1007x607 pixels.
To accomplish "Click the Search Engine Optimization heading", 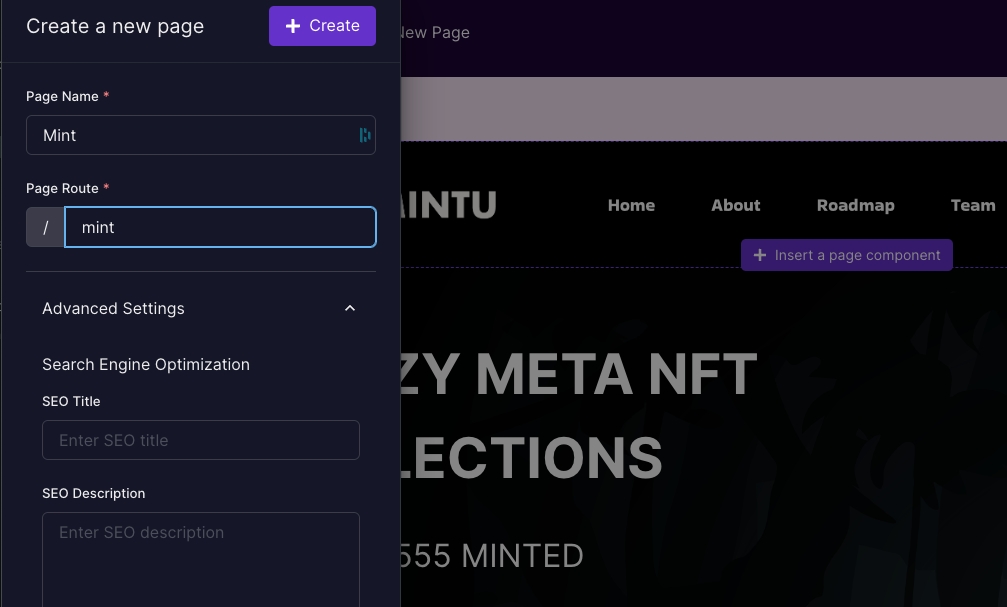I will click(146, 364).
